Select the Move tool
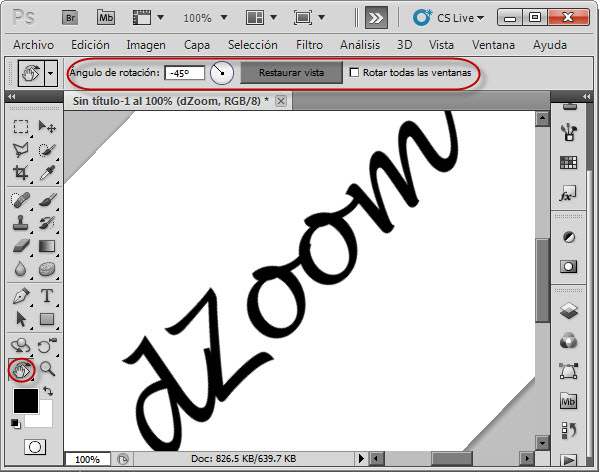 (x=47, y=126)
